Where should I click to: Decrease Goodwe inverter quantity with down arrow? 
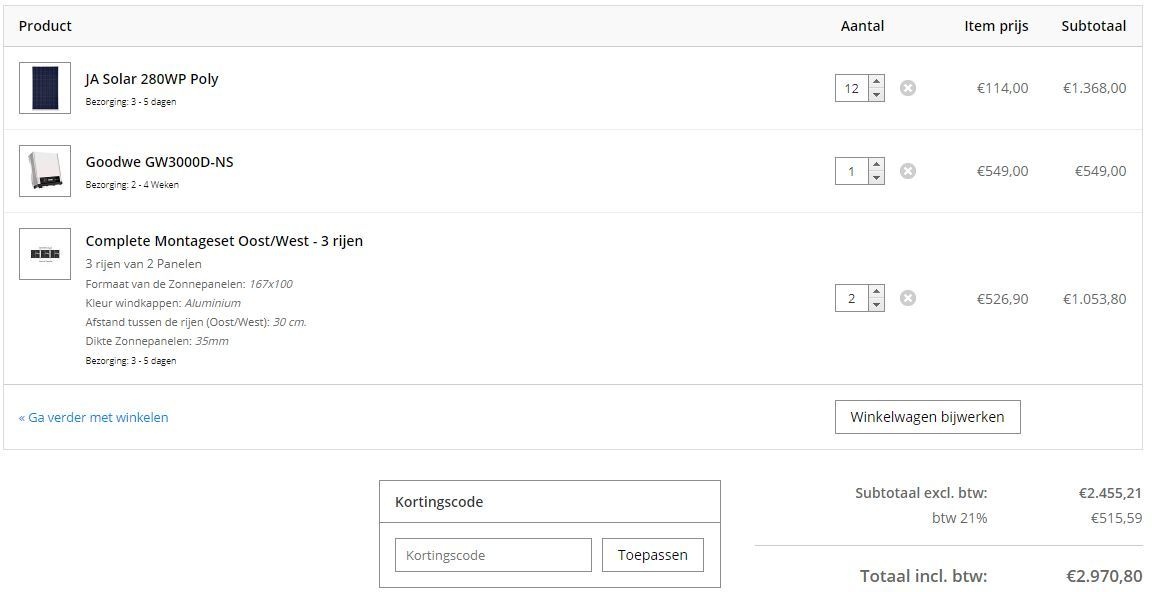[x=876, y=178]
